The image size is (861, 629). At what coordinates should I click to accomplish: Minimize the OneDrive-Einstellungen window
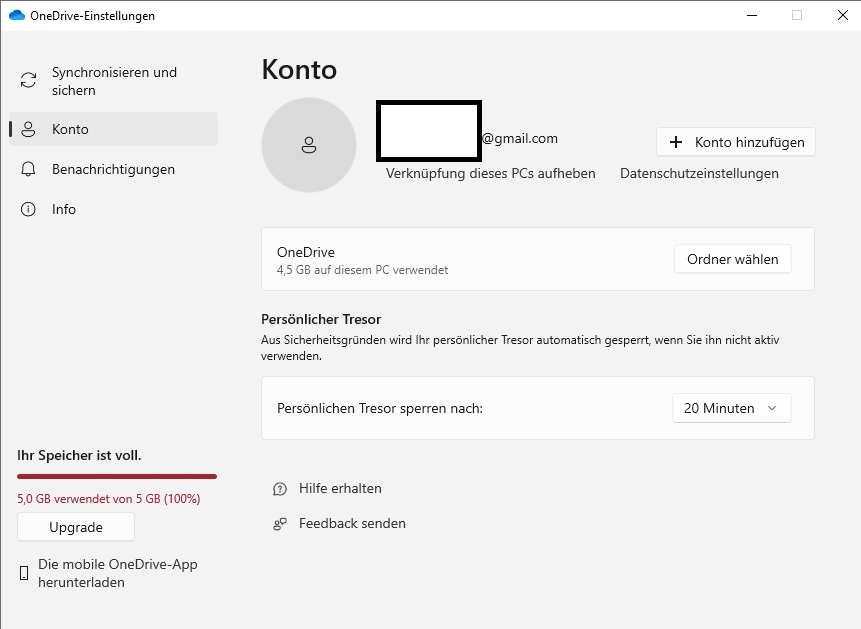(x=752, y=15)
